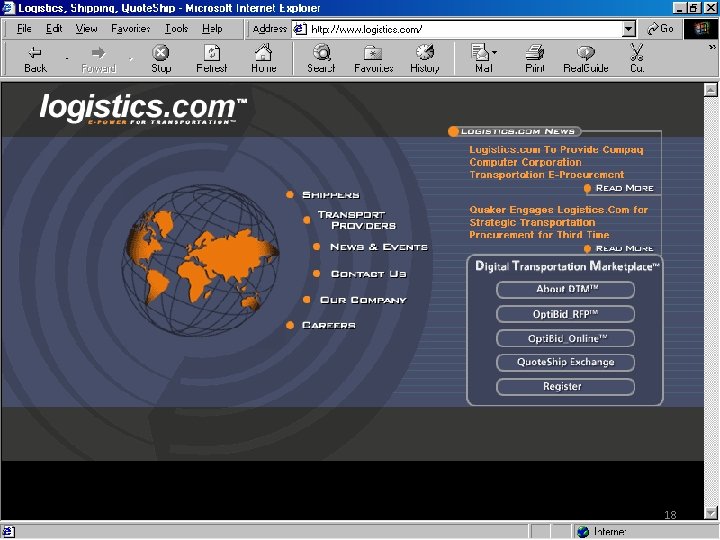Open the Help menu

pos(212,29)
